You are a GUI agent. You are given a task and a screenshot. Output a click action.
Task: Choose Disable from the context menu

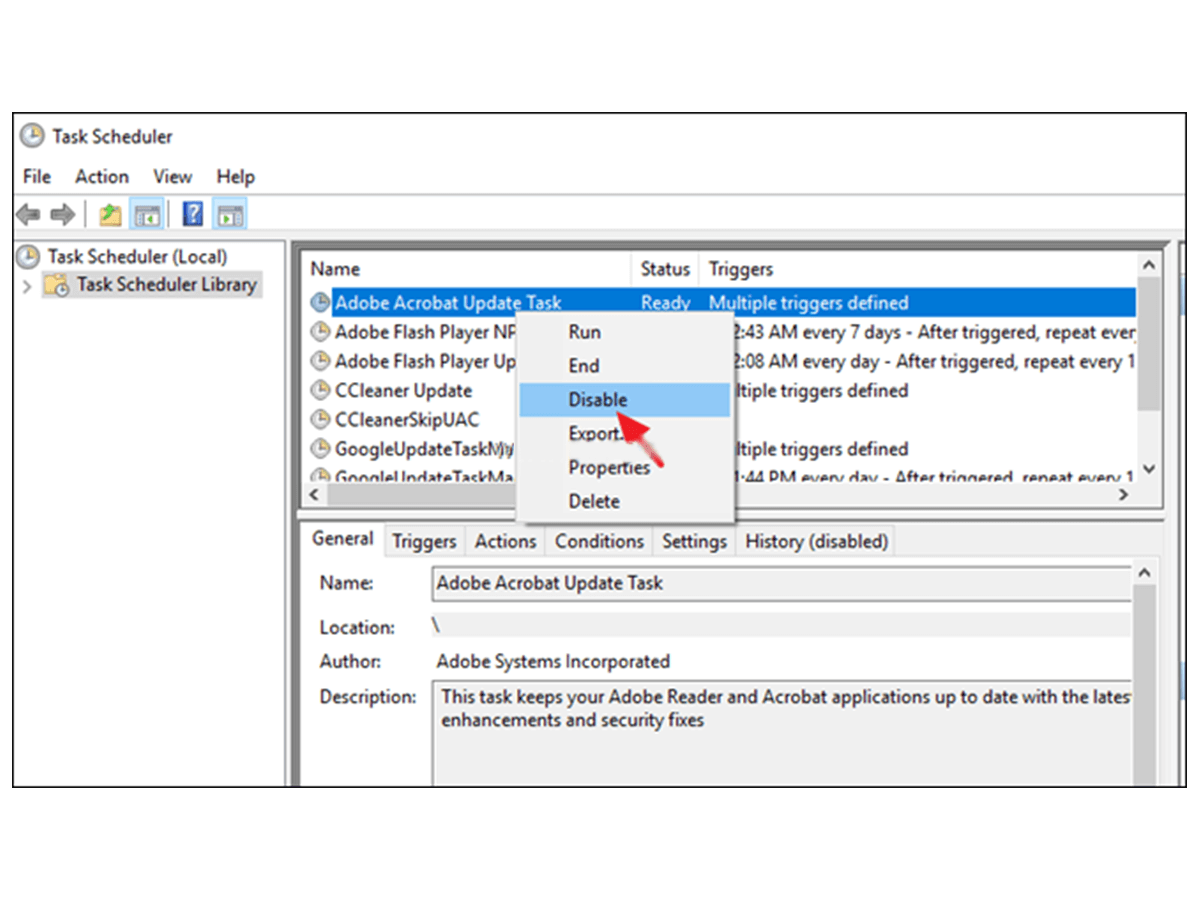click(x=597, y=399)
